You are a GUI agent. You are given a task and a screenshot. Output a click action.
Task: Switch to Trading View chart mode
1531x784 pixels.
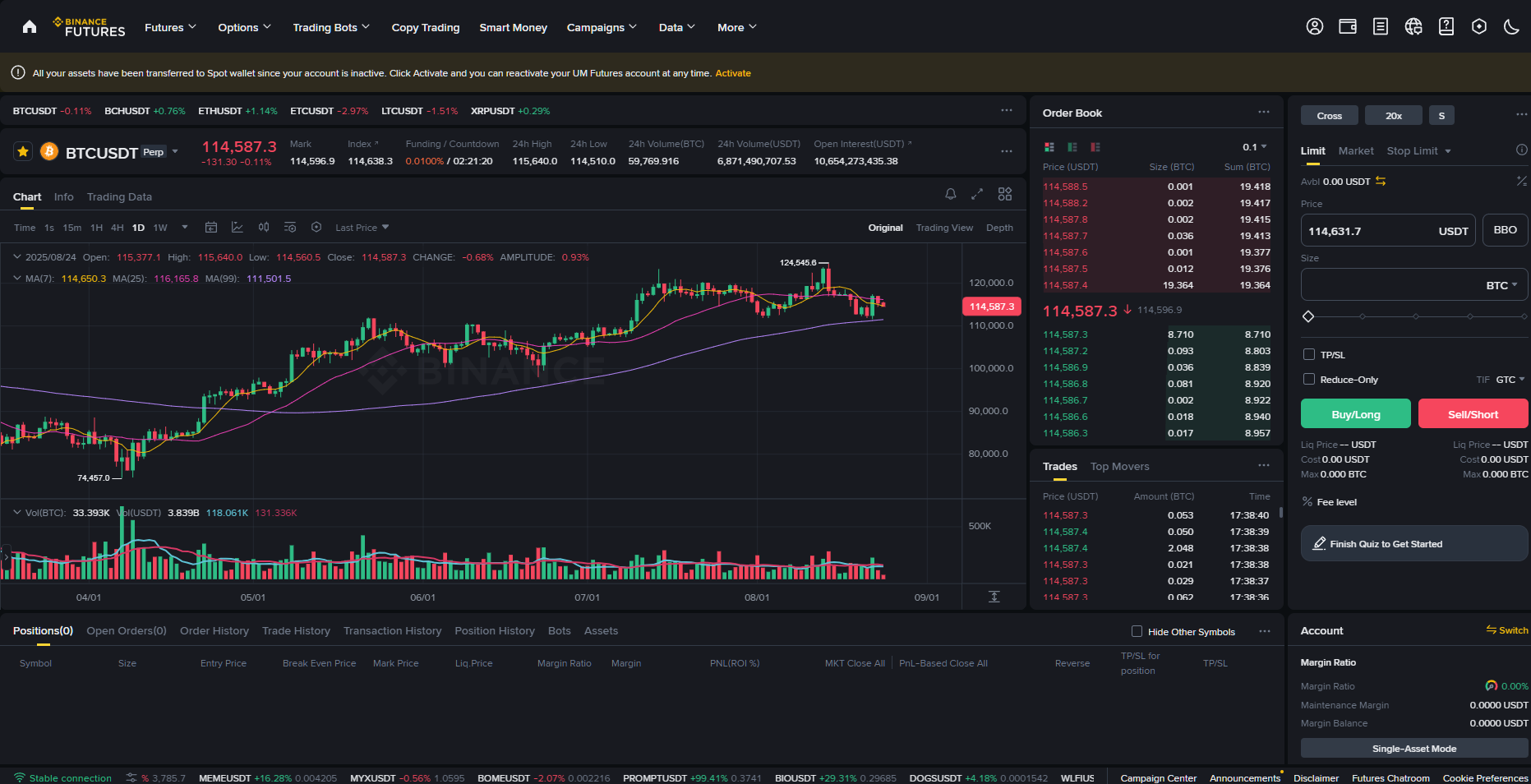tap(944, 228)
